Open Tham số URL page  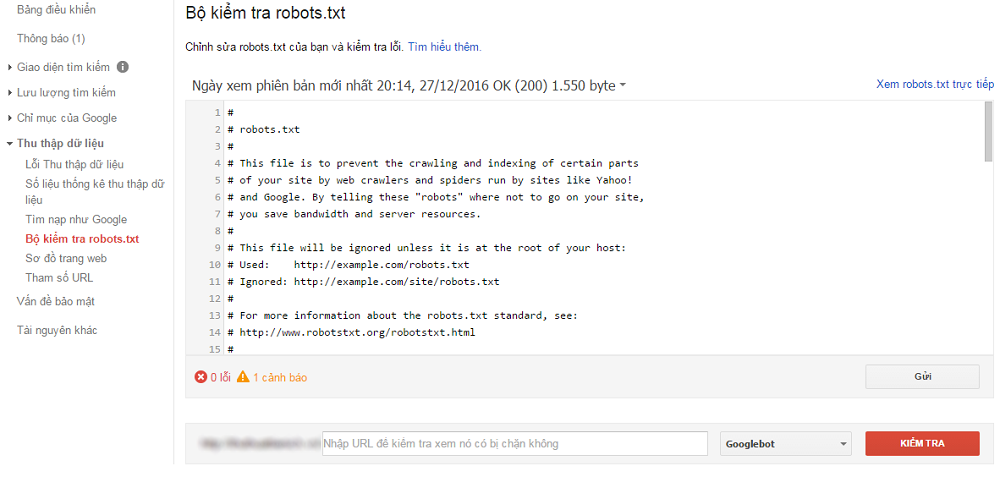(59, 277)
